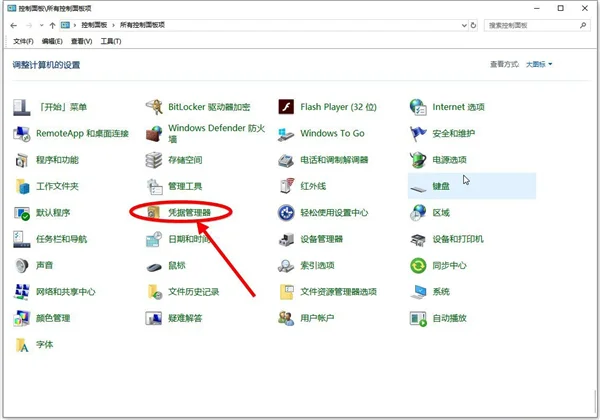Open 索引选项 magnifier icon
This screenshot has width=600, height=420.
286,265
